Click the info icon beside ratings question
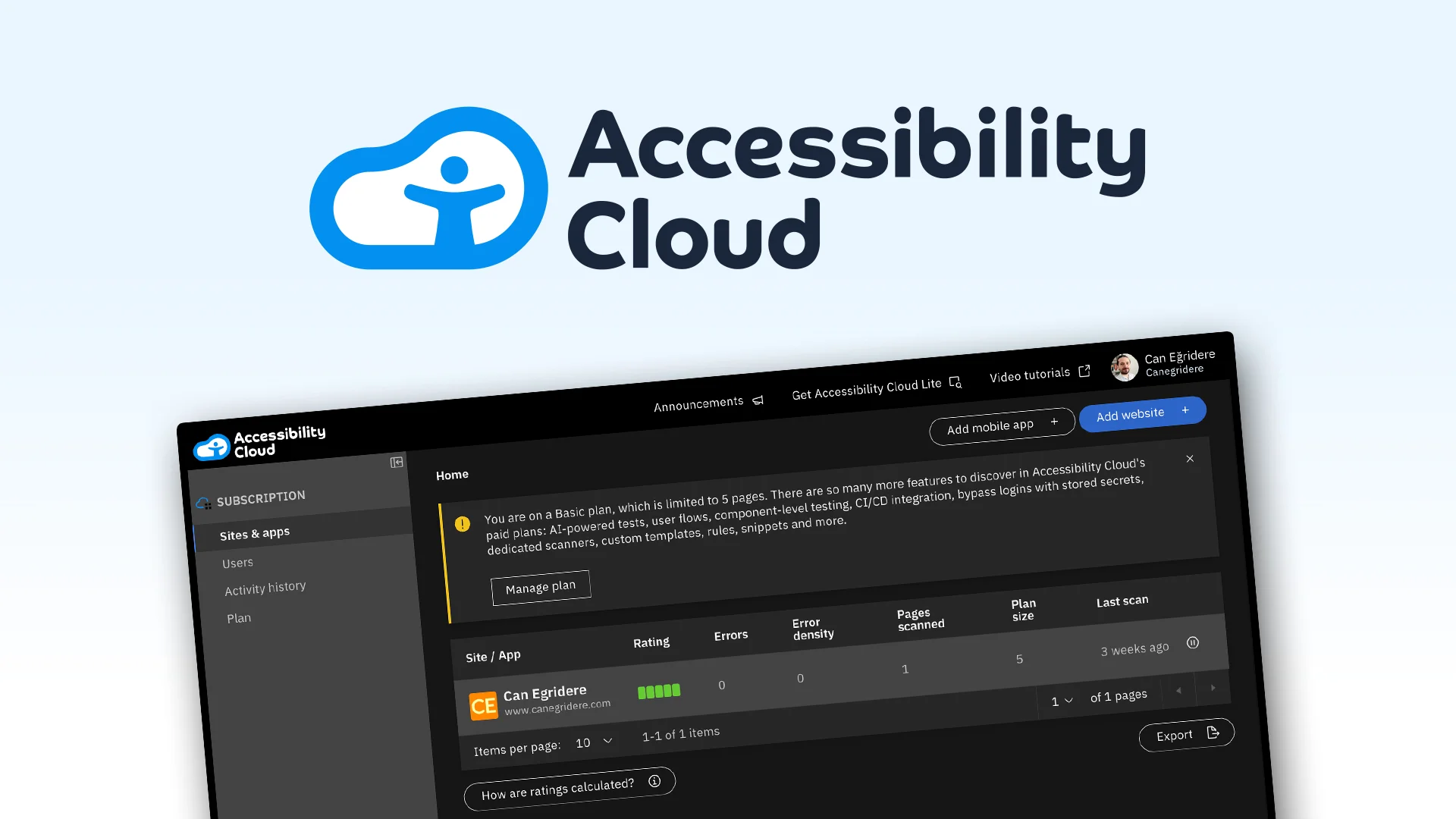The image size is (1456, 819). click(654, 781)
